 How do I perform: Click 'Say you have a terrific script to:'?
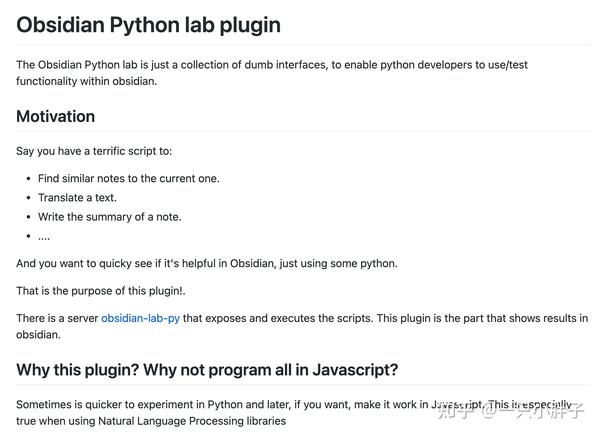pyautogui.click(x=94, y=151)
